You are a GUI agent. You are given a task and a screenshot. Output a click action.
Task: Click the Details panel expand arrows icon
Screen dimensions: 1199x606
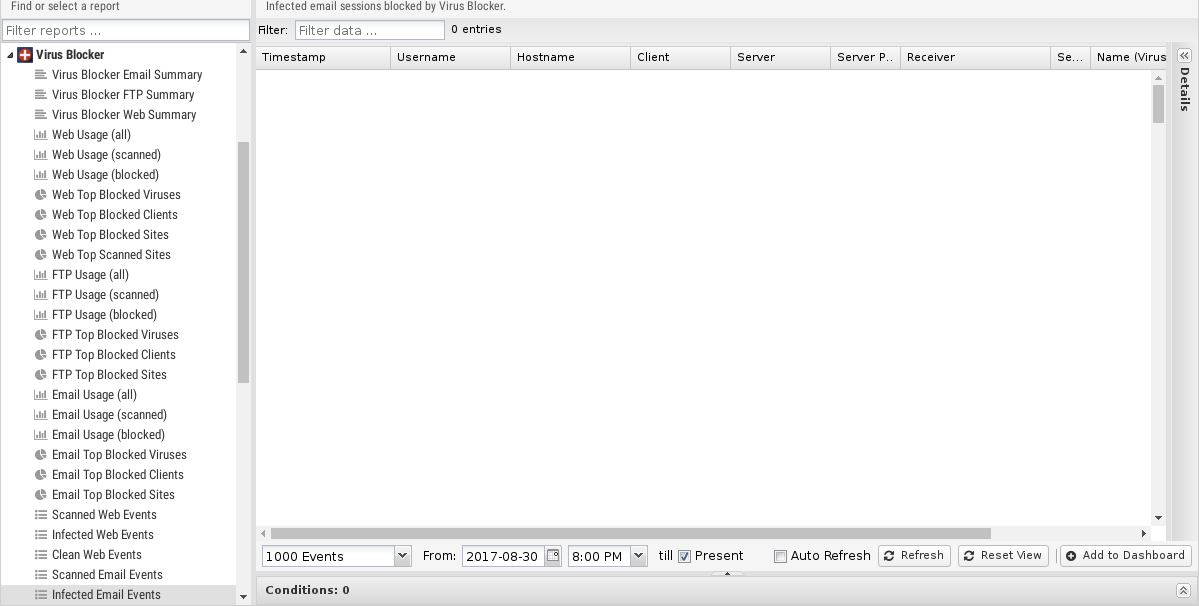[1184, 56]
